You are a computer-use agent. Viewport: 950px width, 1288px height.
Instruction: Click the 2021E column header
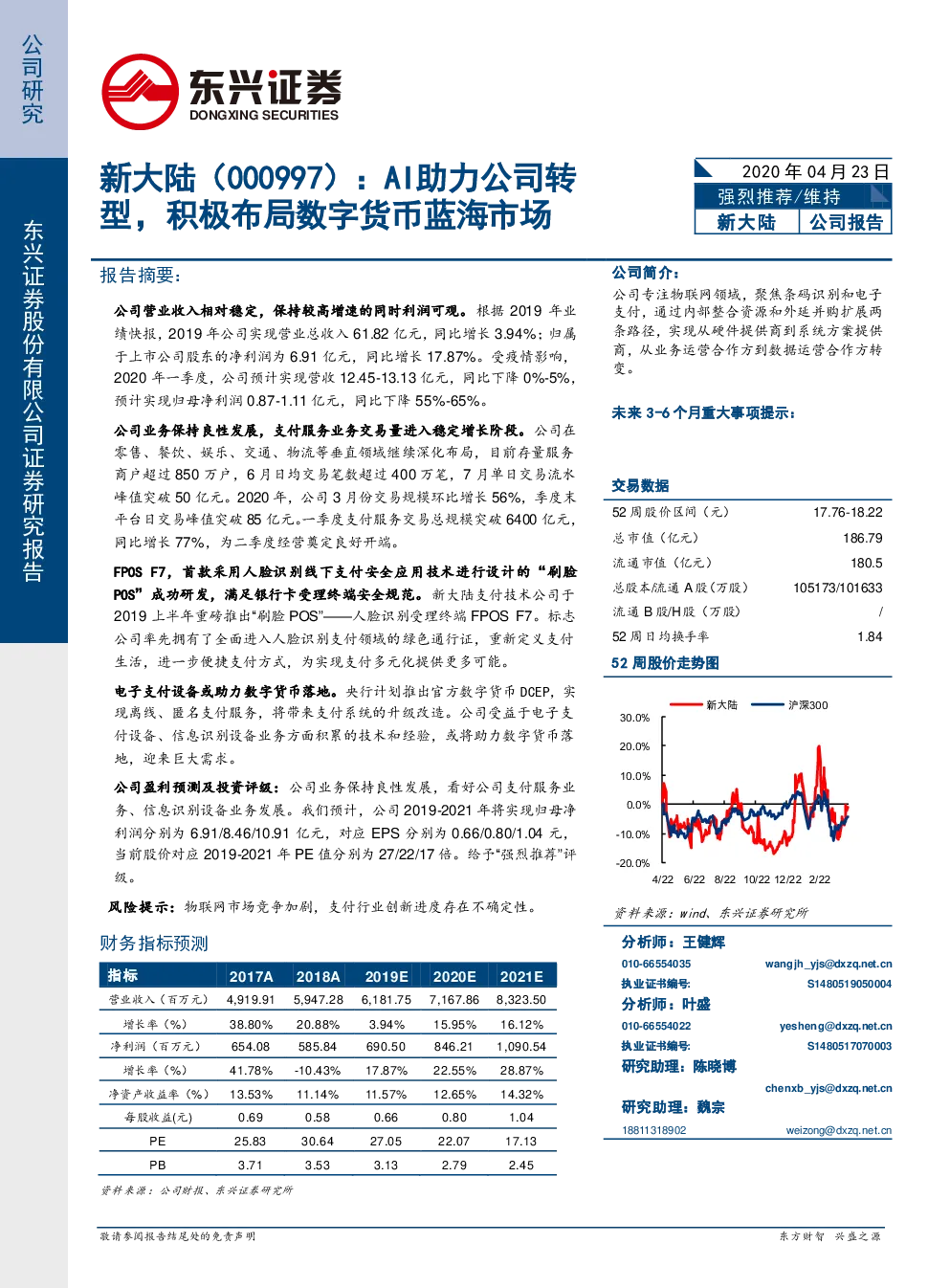coord(521,976)
